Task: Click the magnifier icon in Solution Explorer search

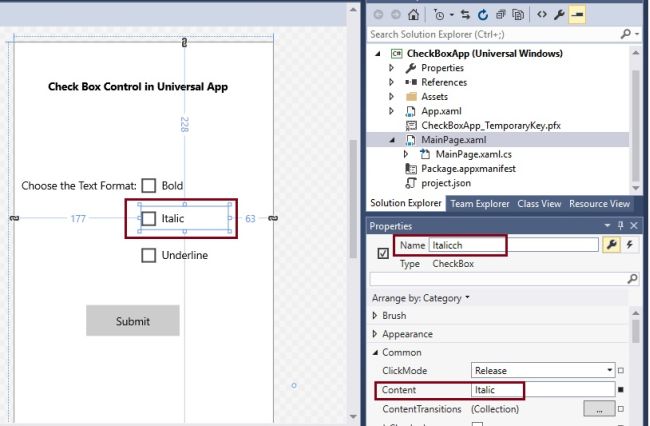Action: 626,34
